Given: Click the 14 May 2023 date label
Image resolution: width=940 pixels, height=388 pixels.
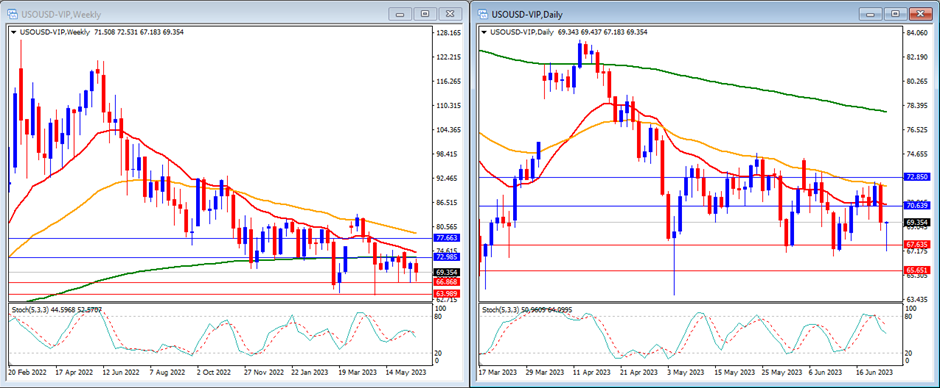Looking at the screenshot, I should coord(406,371).
